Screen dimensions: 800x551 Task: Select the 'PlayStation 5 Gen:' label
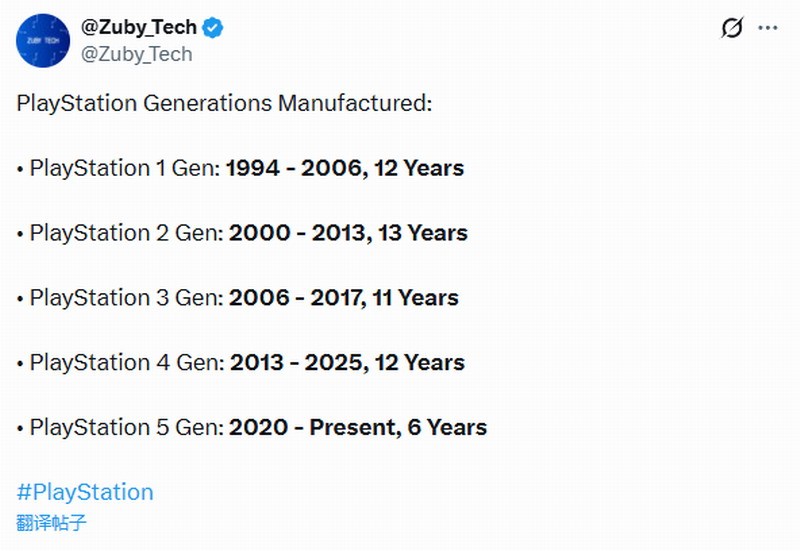(x=126, y=428)
